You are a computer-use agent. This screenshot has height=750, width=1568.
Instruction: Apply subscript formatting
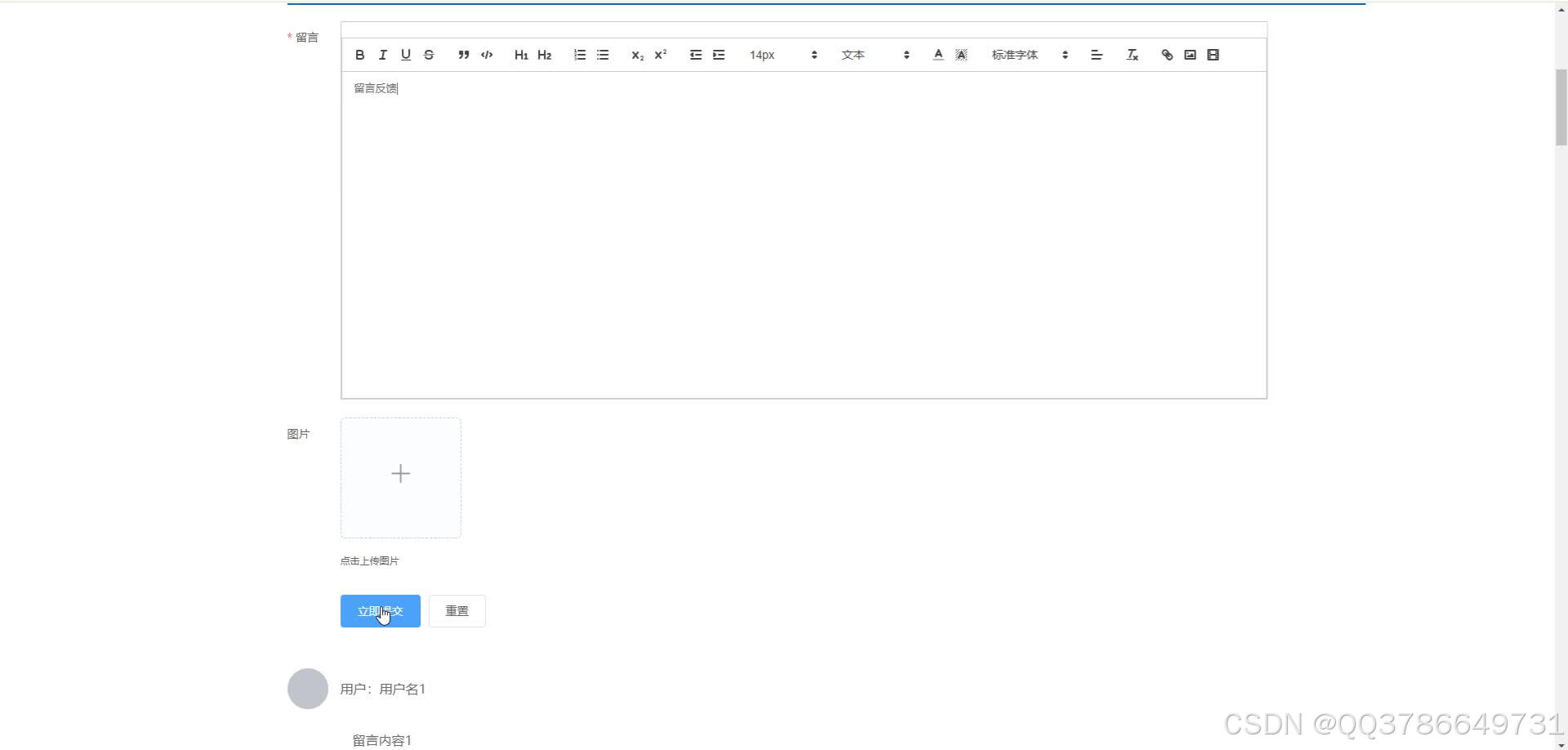click(x=638, y=55)
